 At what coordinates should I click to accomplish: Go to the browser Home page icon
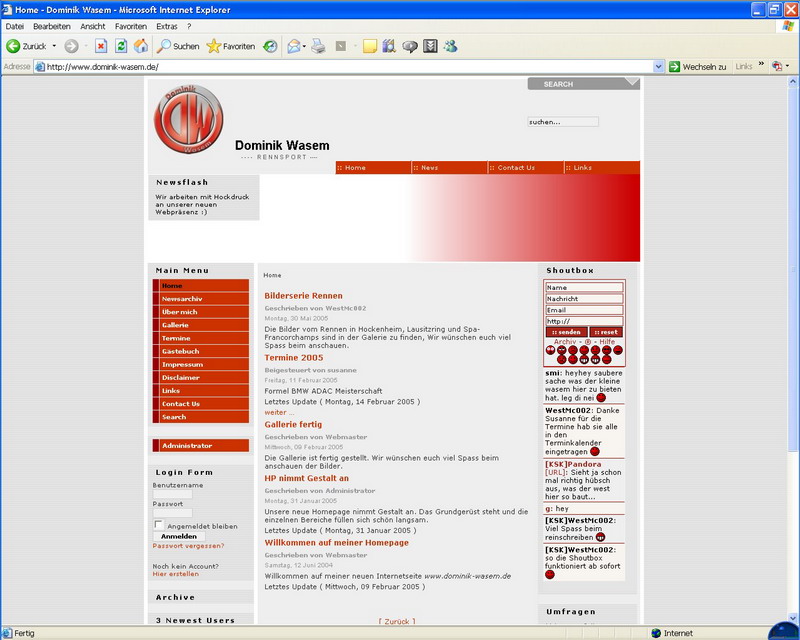tap(141, 46)
